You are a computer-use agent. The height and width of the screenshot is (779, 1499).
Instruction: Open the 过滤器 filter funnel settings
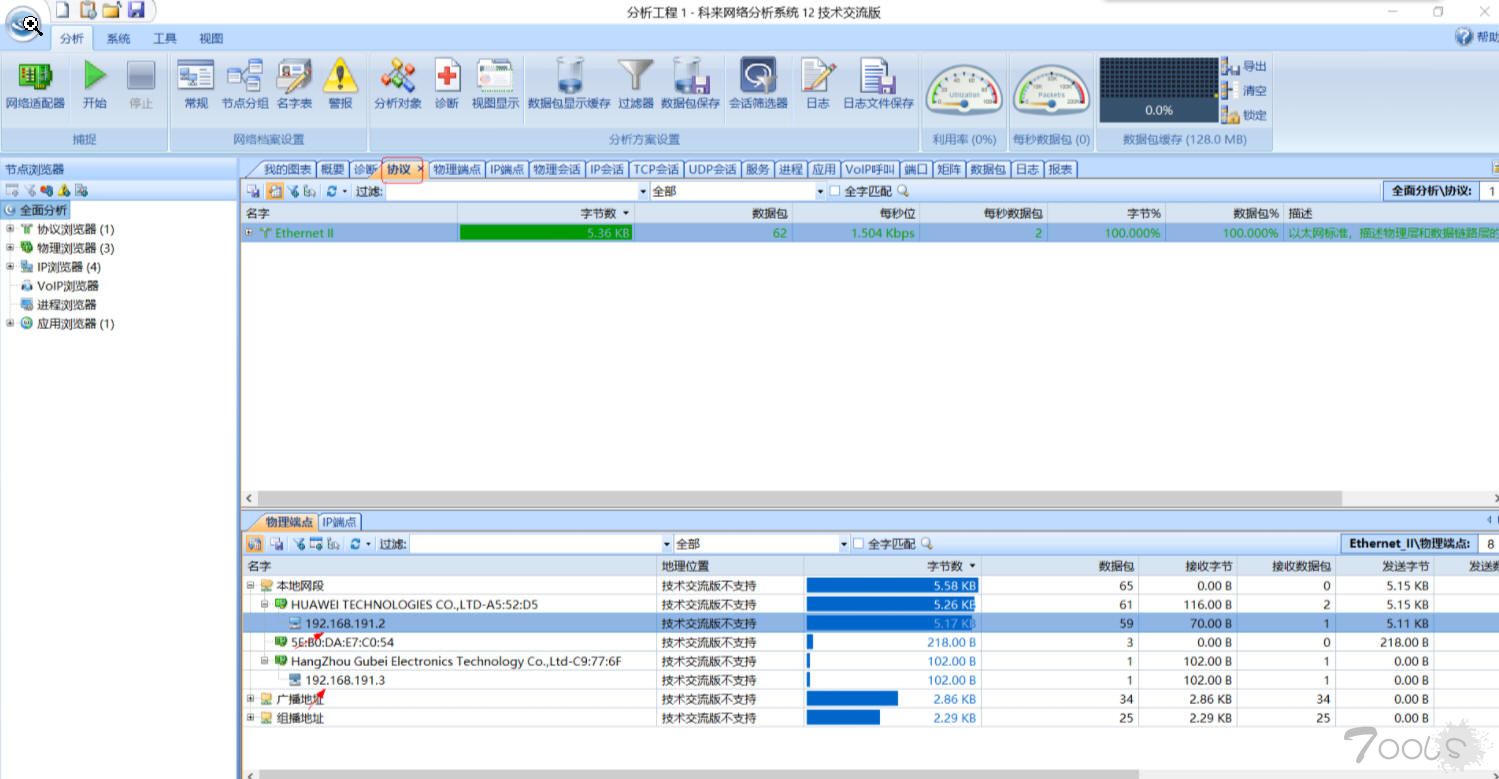635,85
